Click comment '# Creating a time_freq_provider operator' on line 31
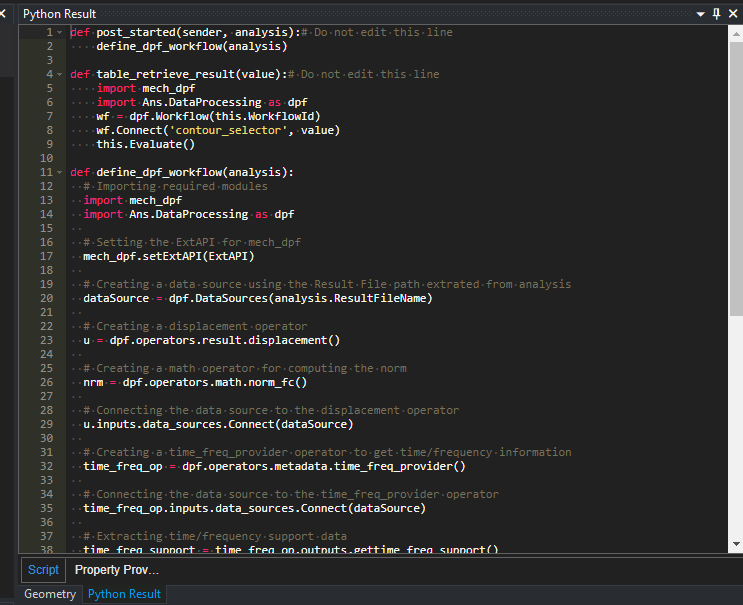Image resolution: width=743 pixels, height=605 pixels. tap(215, 452)
